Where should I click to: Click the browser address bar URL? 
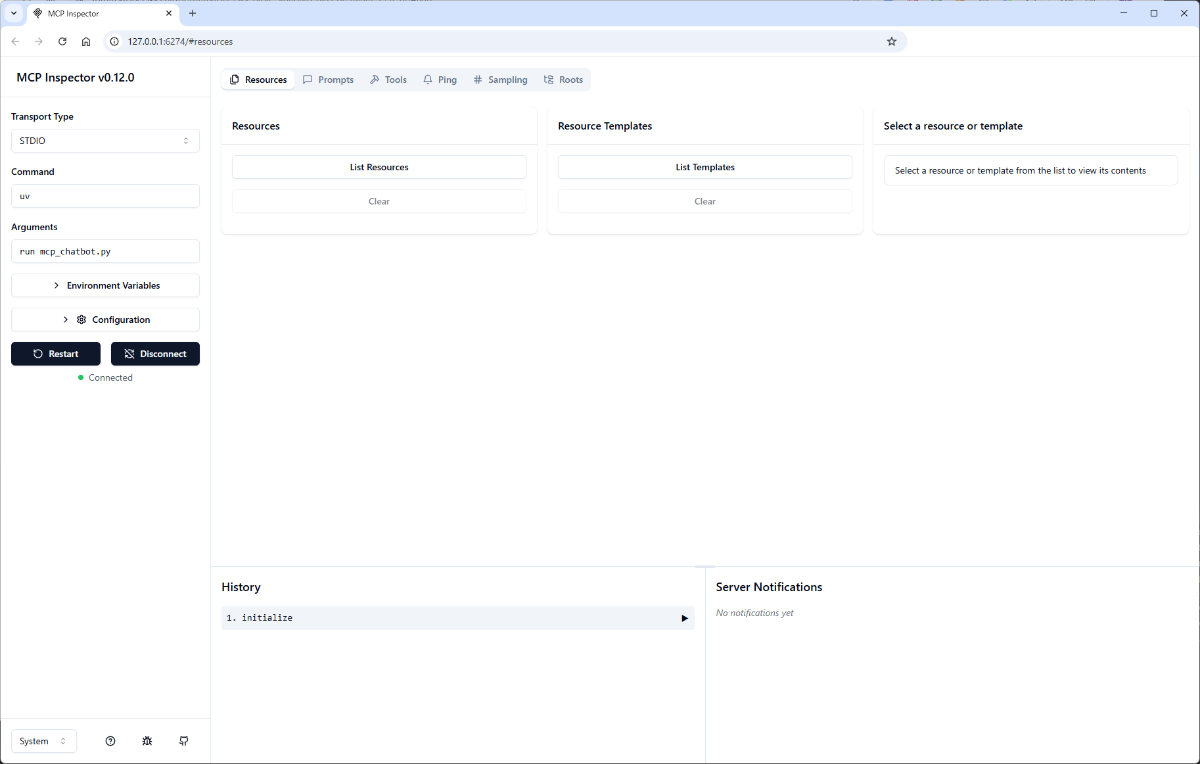[x=180, y=41]
